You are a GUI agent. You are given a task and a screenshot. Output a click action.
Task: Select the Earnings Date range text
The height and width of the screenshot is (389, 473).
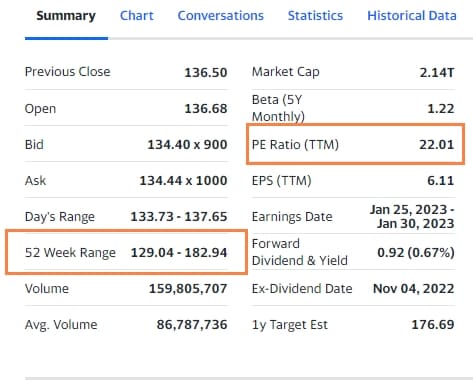point(412,217)
